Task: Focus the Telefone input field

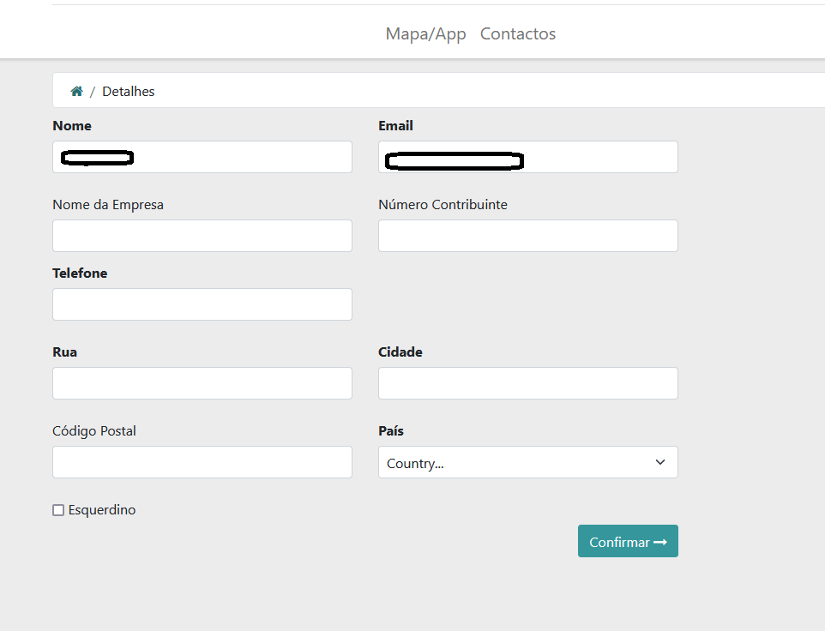Action: [202, 305]
